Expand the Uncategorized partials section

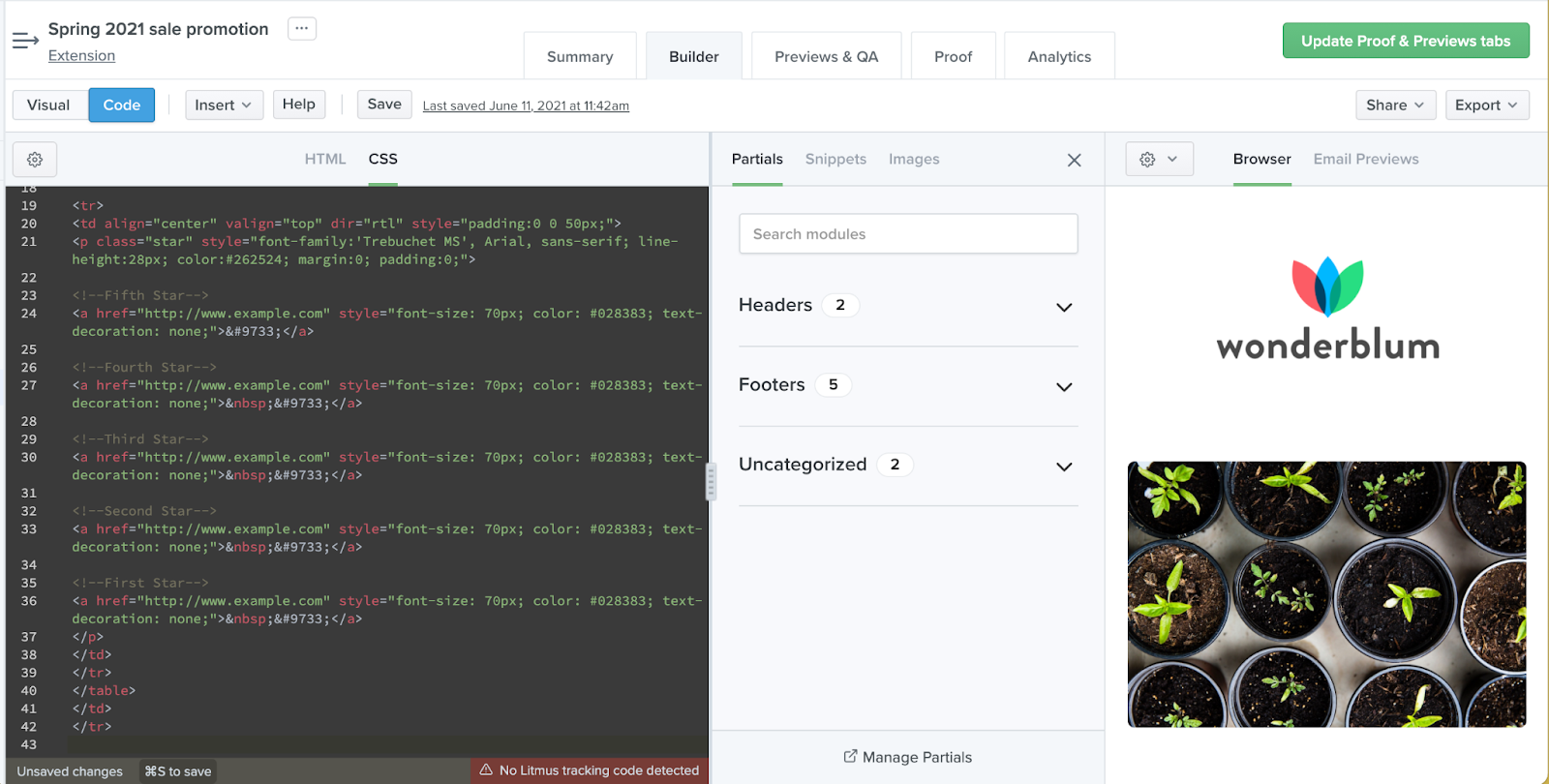point(1064,467)
